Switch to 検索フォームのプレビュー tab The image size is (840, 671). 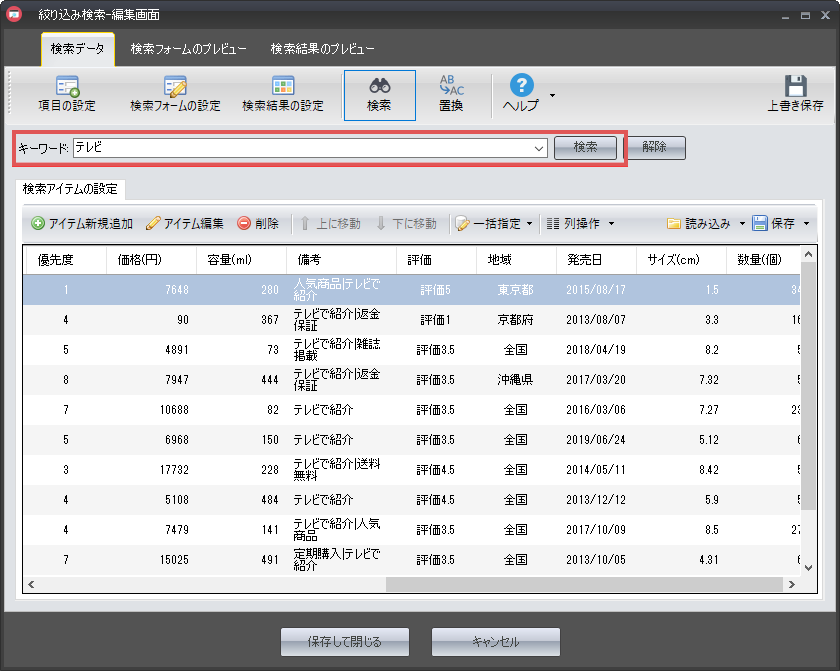coord(188,49)
